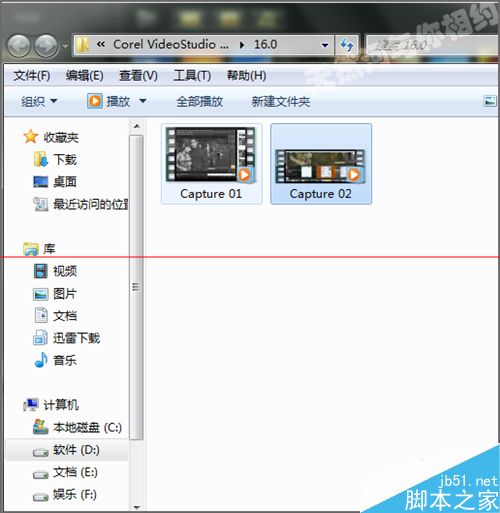Click the icon beside 迅雷下载
Image resolution: width=500 pixels, height=513 pixels.
pos(41,338)
